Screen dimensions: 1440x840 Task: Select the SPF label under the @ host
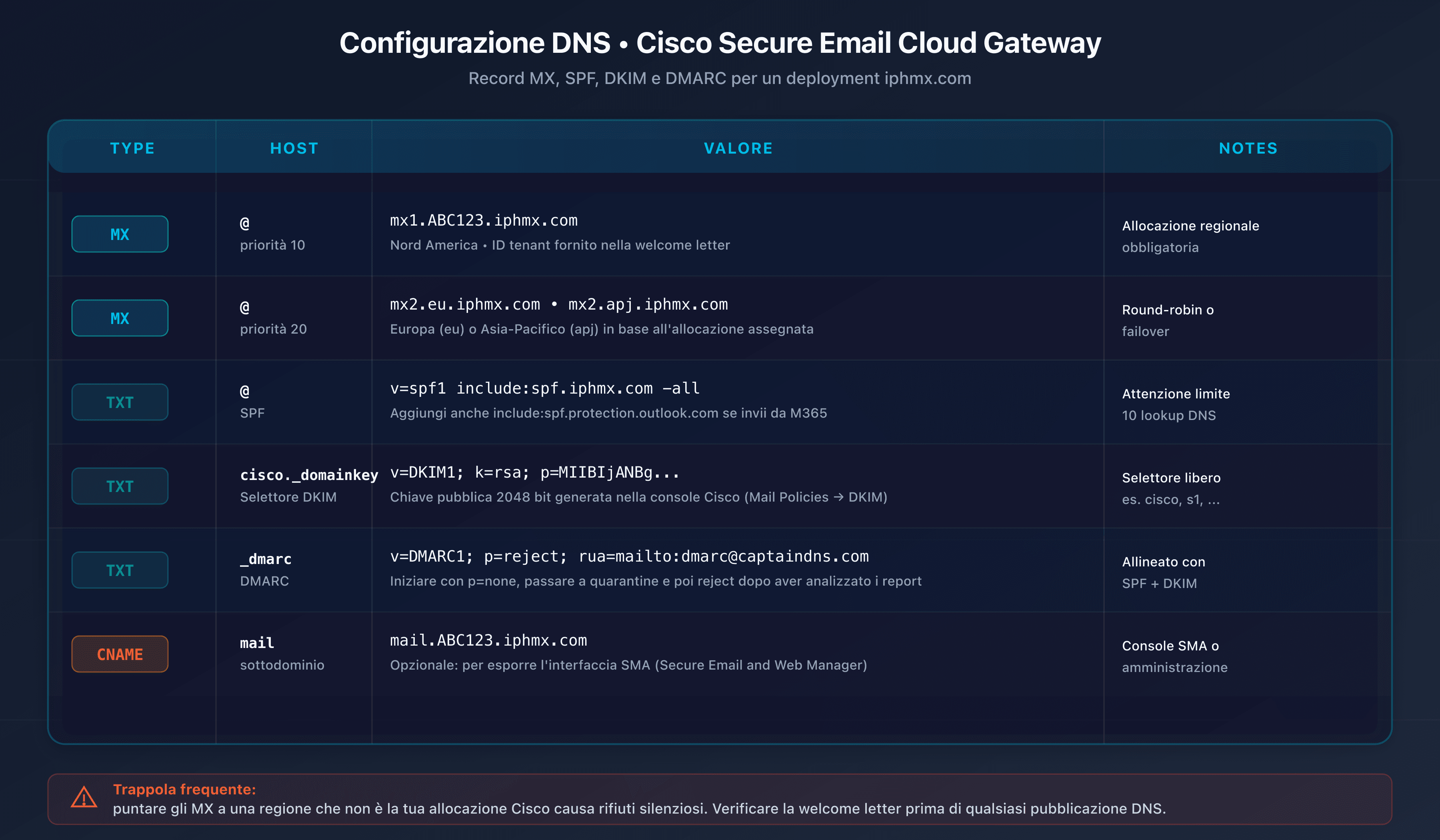coord(252,412)
